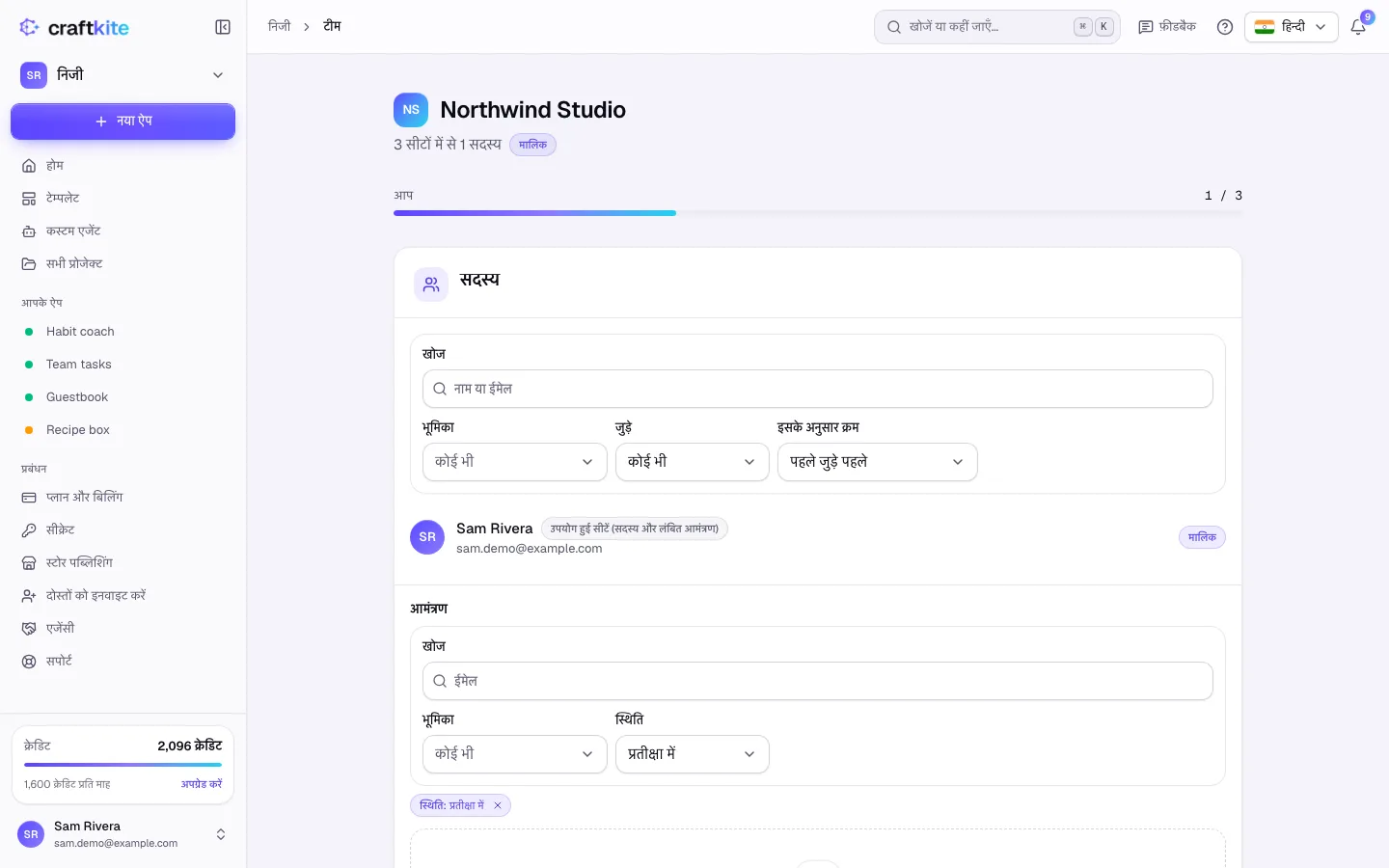This screenshot has height=868, width=1389.
Task: Collapse the sidebar panel icon
Action: (223, 27)
